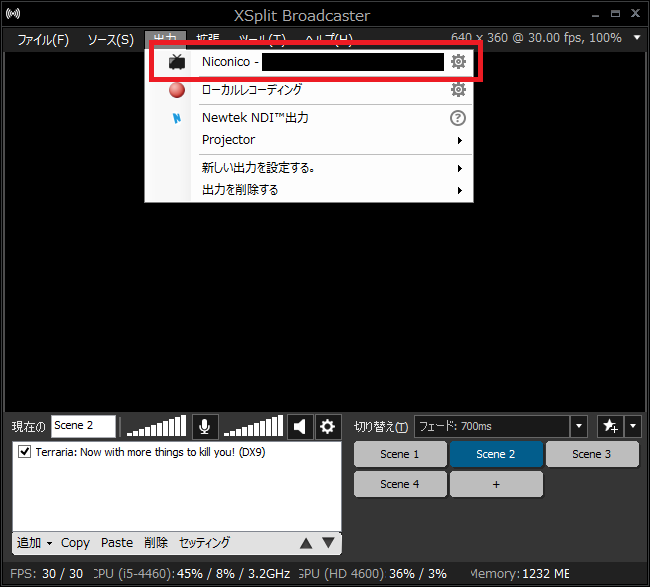Mute the system speaker audio

(x=300, y=427)
